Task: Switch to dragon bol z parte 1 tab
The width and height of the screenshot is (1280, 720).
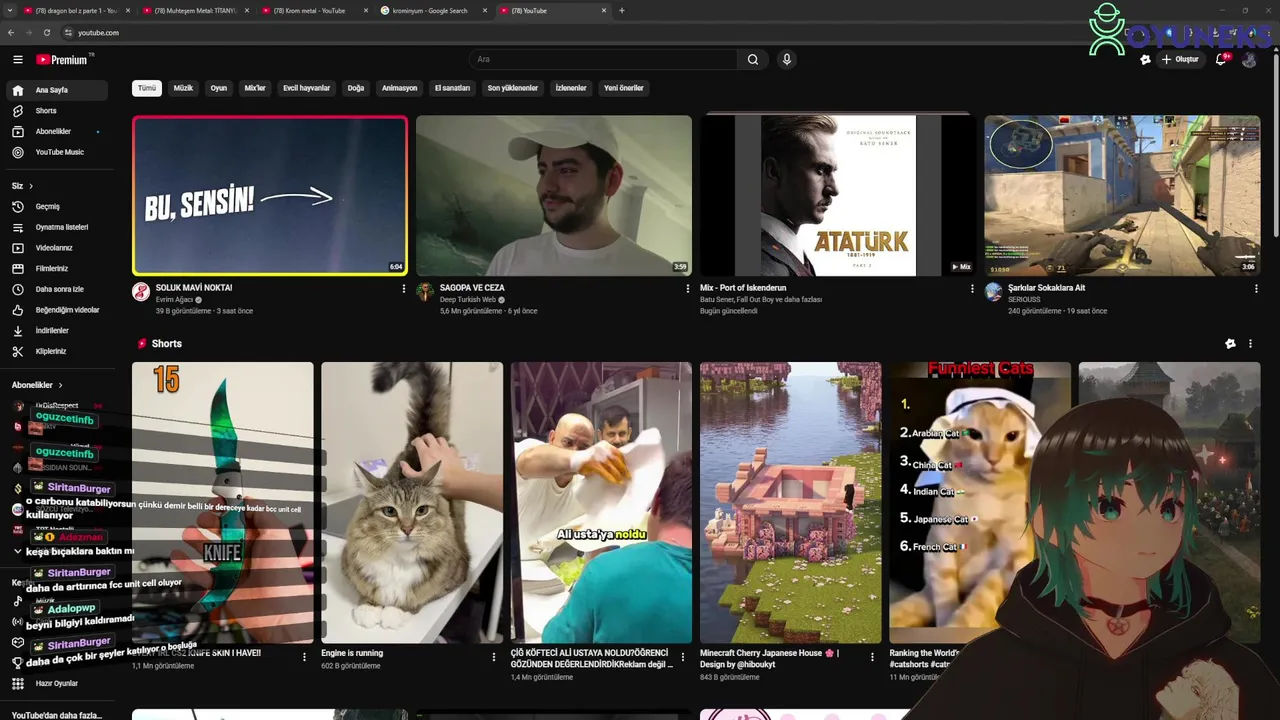Action: [75, 11]
